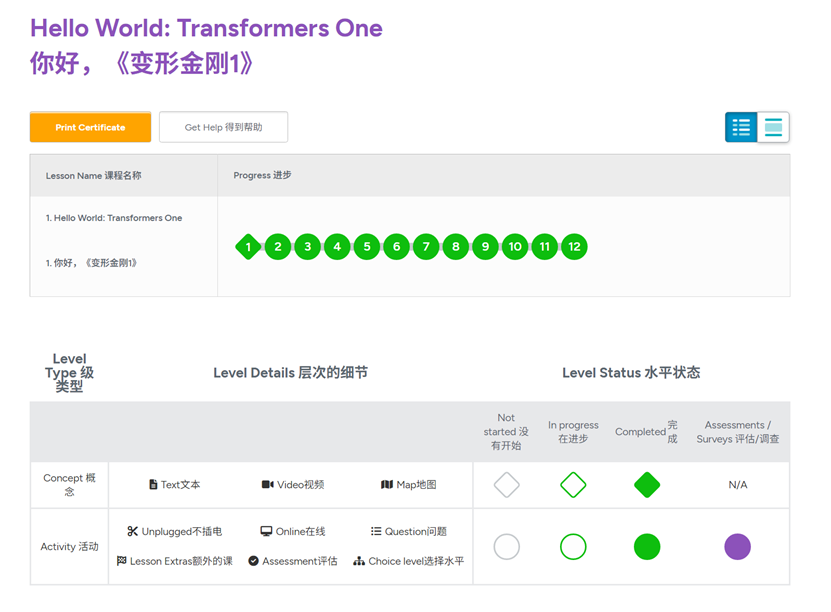Click lesson name '1. 你好，《变形金刚1》'
831x612 pixels.
[91, 263]
